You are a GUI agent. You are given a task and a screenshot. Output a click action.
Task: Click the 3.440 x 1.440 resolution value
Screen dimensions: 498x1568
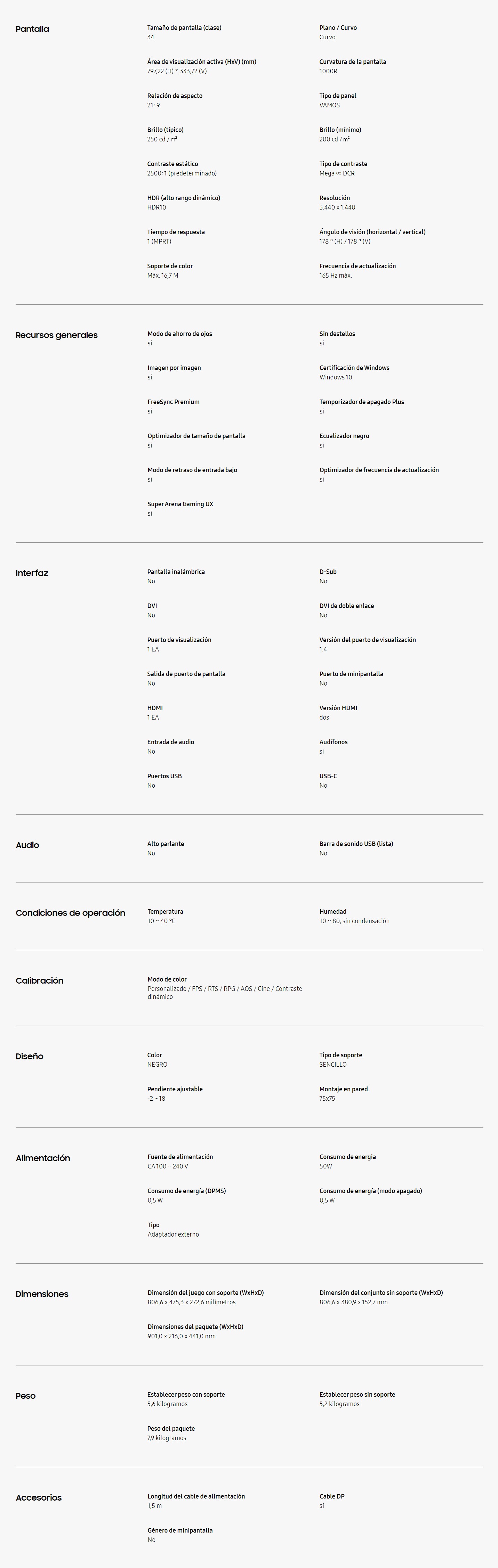337,207
